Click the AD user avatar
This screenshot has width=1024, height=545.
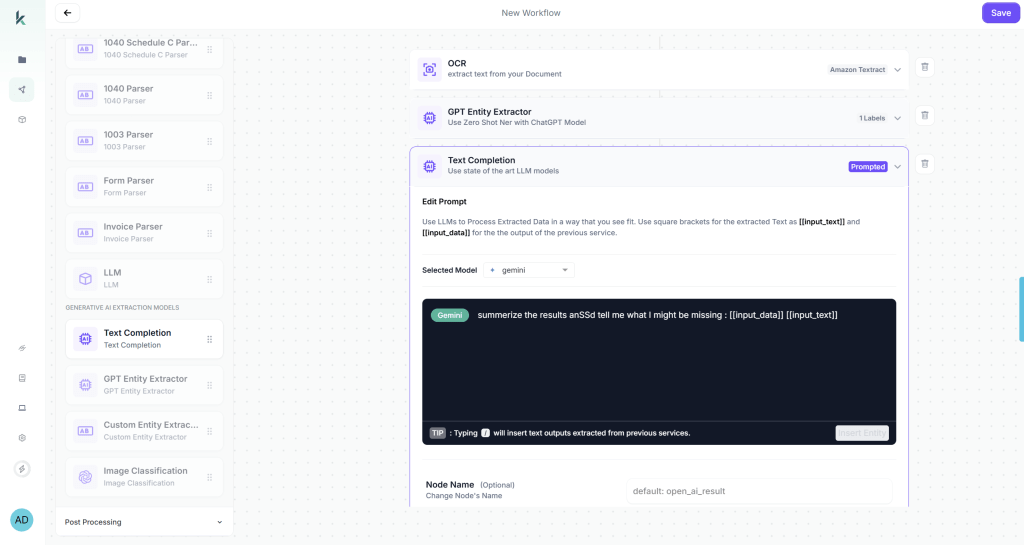click(22, 520)
